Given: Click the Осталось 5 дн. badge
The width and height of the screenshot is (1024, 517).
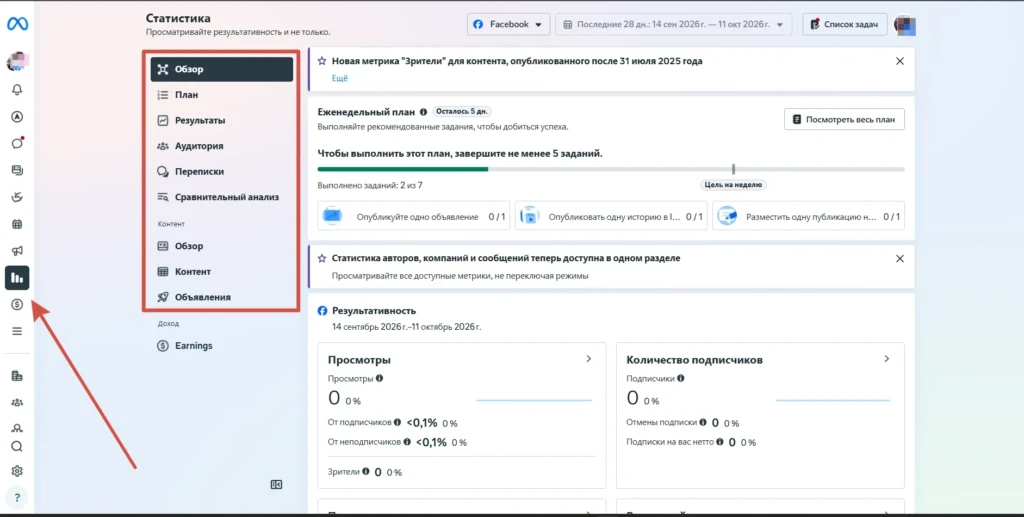Looking at the screenshot, I should pos(461,111).
